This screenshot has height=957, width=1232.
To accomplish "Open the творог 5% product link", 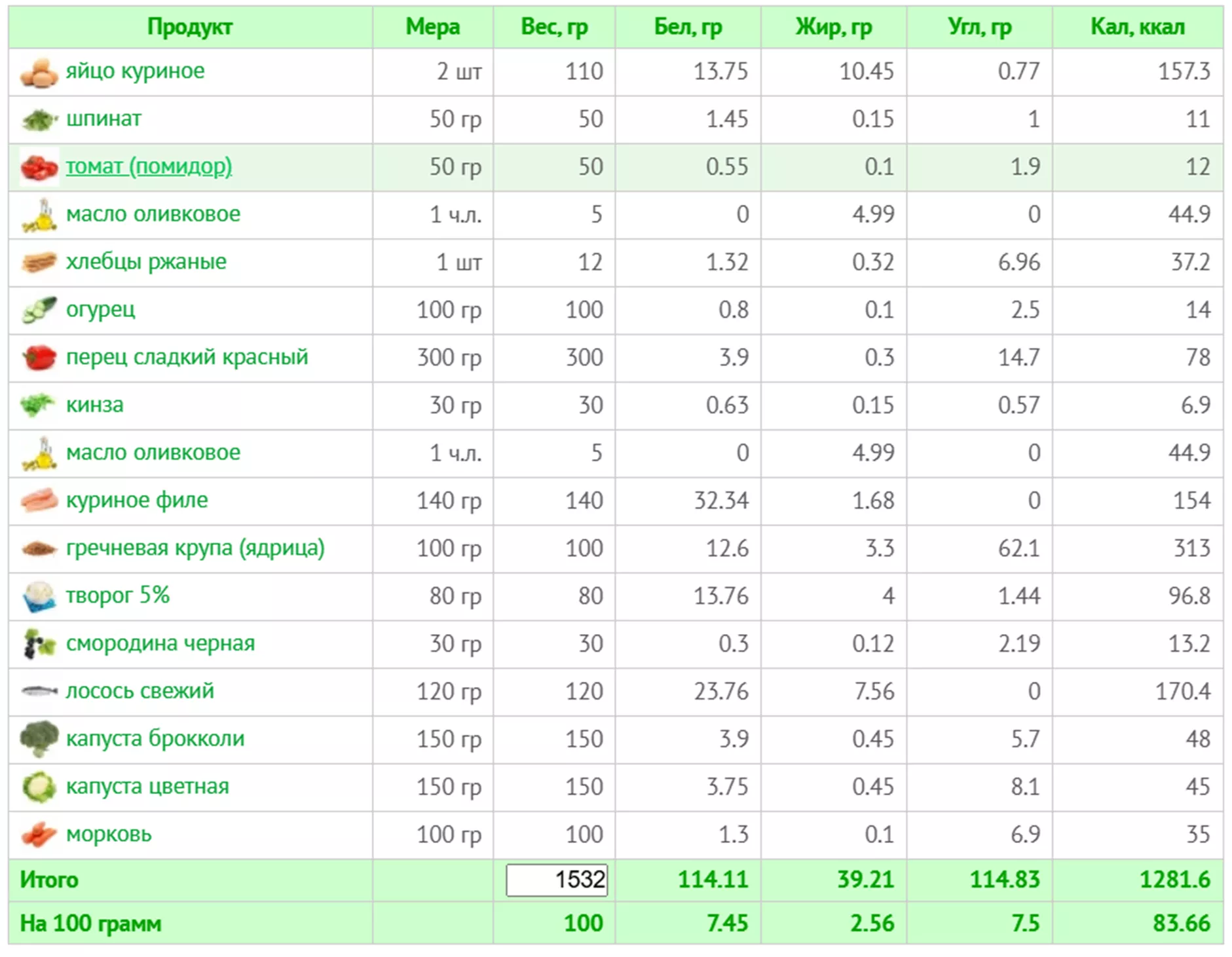I will (x=118, y=595).
